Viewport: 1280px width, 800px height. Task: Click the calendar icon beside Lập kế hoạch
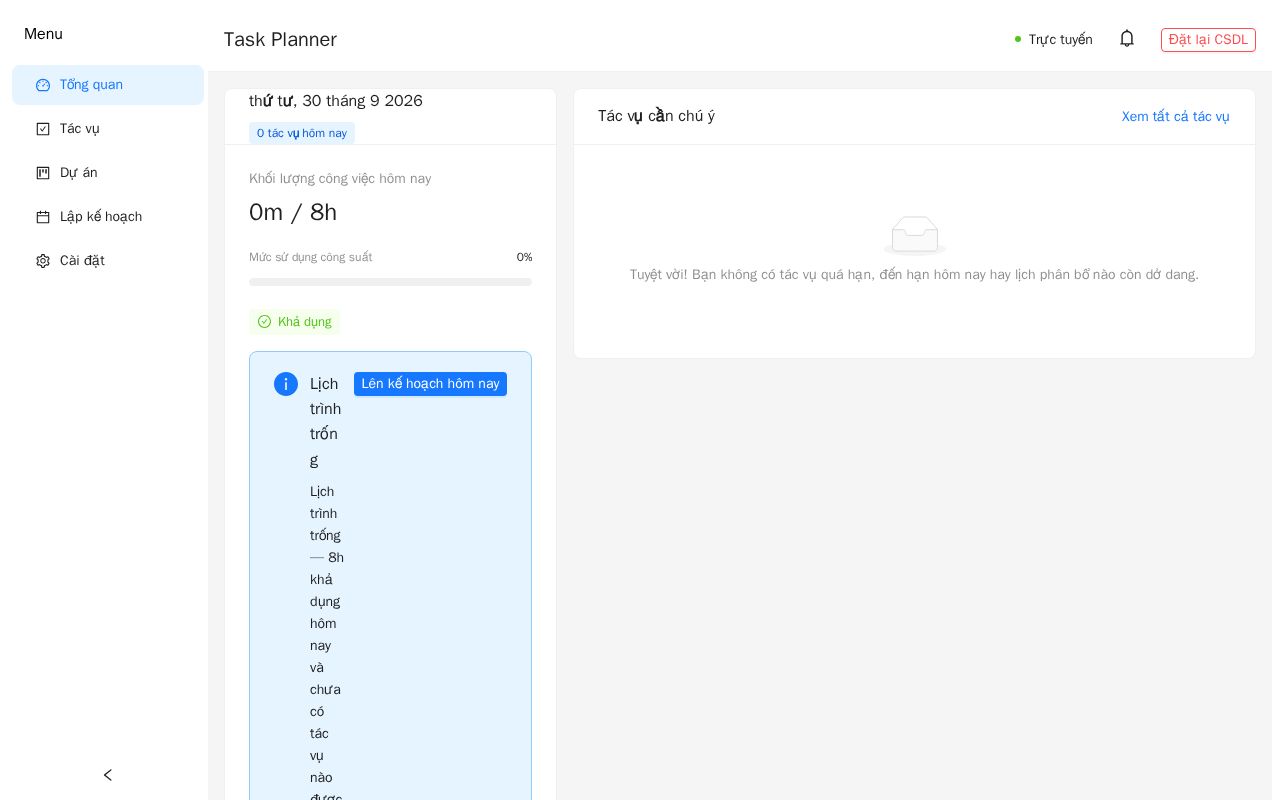click(x=43, y=217)
